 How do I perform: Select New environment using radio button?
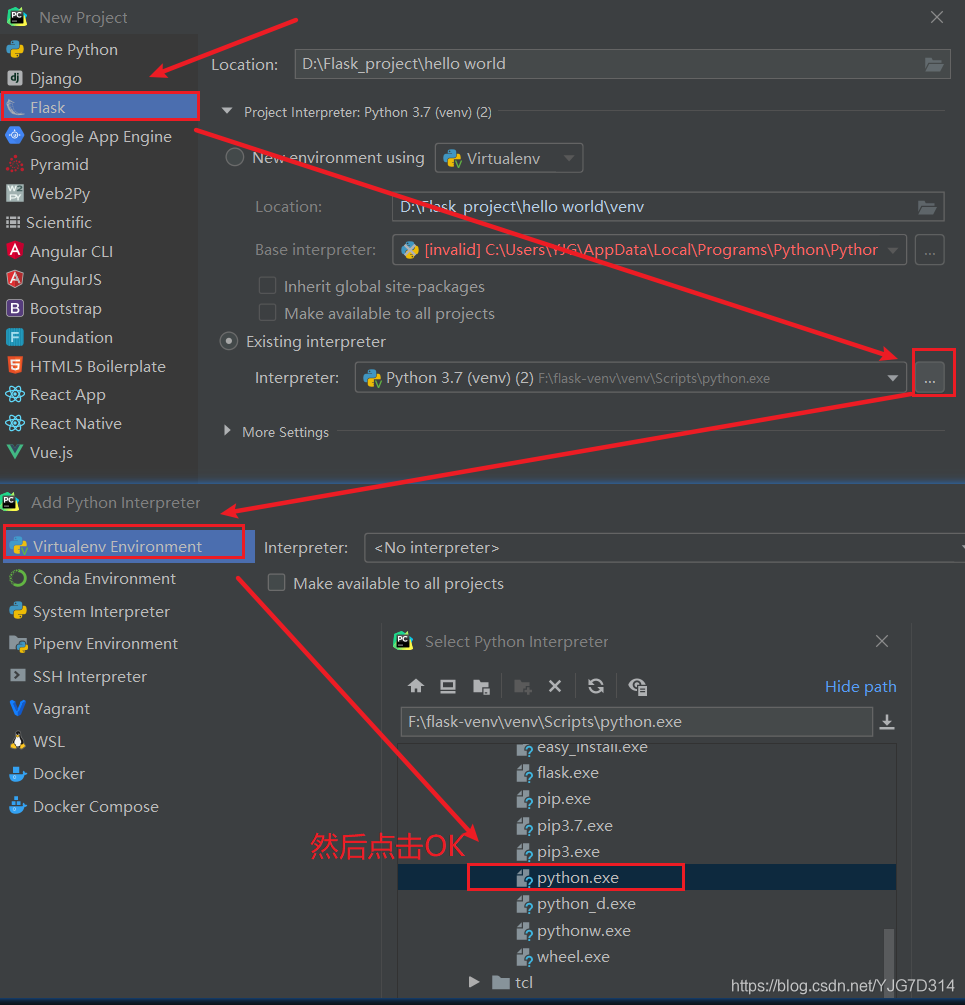[235, 157]
